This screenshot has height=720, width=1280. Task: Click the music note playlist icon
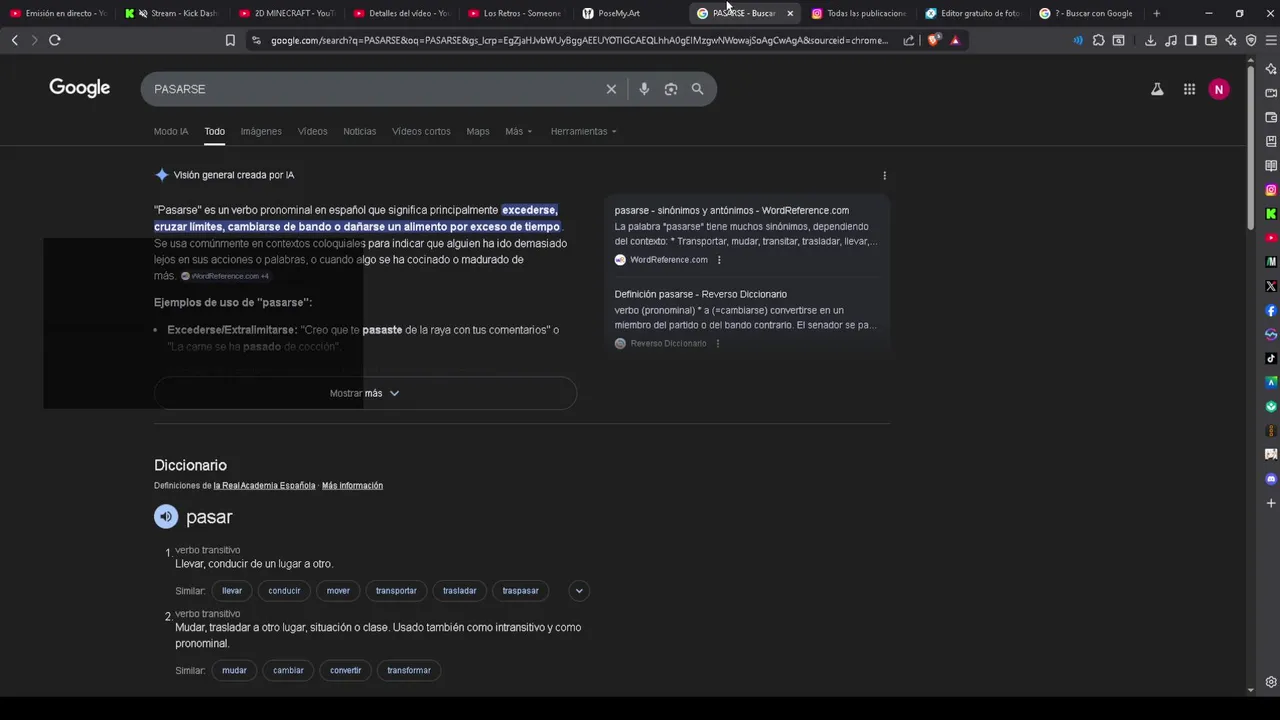tap(1171, 40)
